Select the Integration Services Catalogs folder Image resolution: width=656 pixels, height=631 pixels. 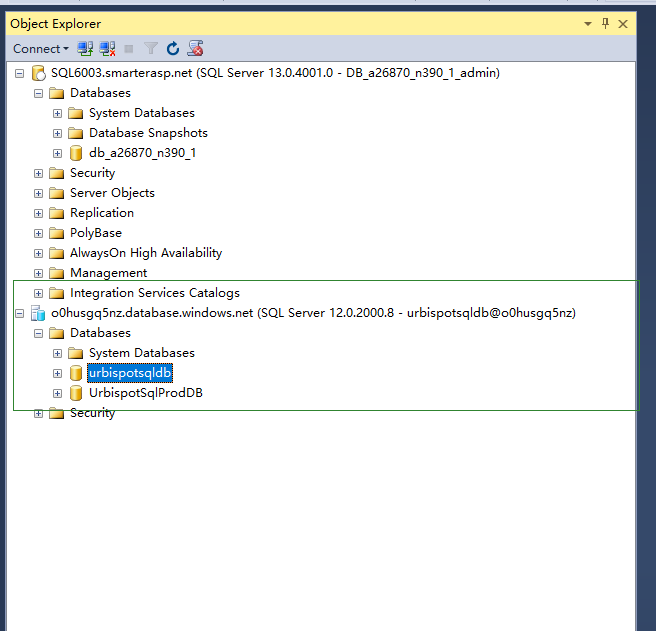tap(154, 293)
